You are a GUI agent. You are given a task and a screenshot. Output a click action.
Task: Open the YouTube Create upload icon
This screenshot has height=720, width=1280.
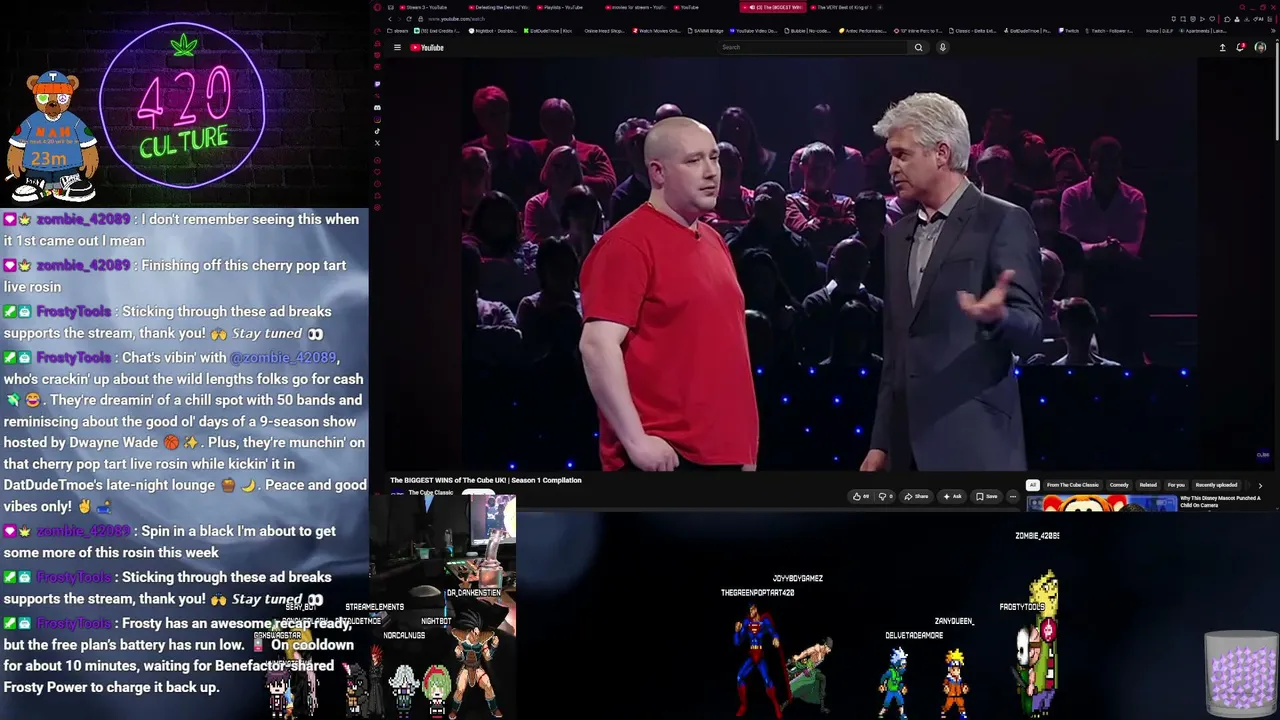(x=1222, y=47)
